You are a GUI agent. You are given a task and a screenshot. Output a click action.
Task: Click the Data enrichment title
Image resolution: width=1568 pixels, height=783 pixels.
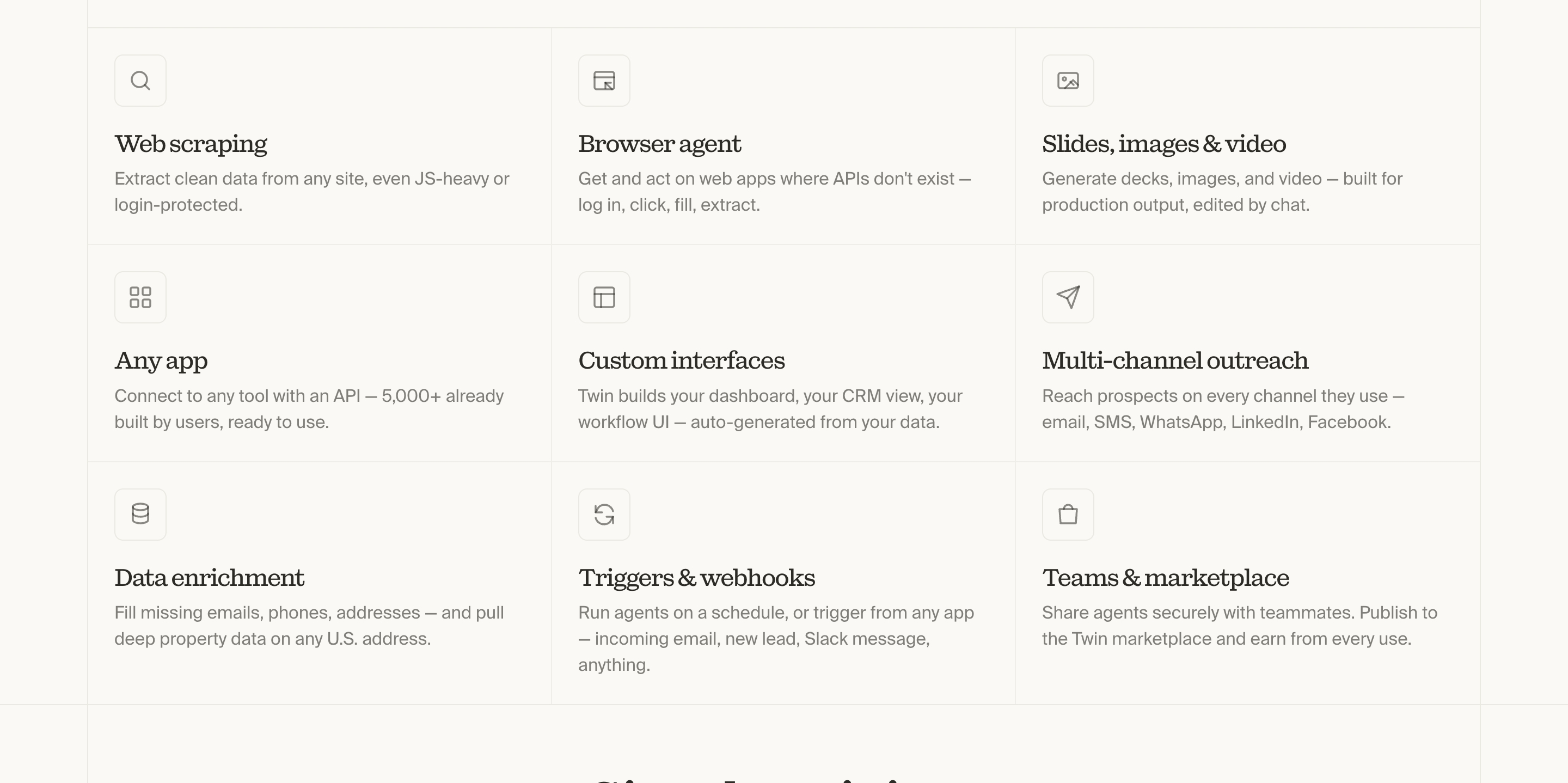209,578
